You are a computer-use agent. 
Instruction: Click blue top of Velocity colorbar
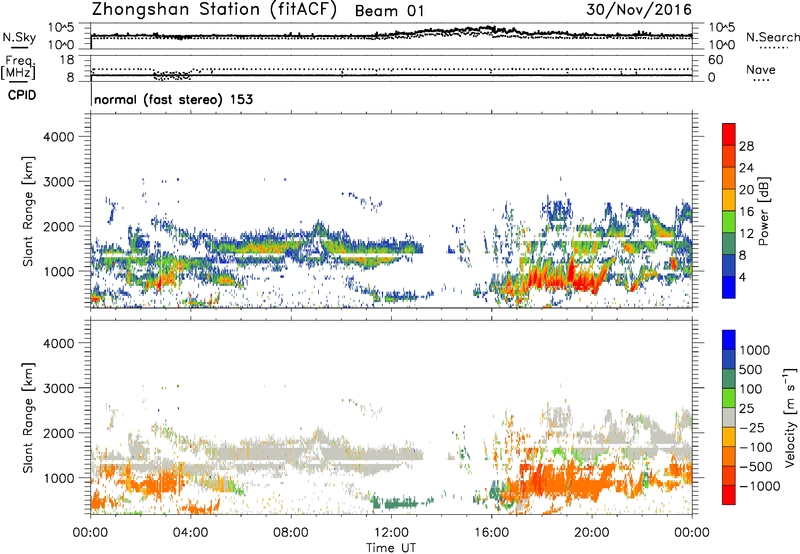(729, 340)
